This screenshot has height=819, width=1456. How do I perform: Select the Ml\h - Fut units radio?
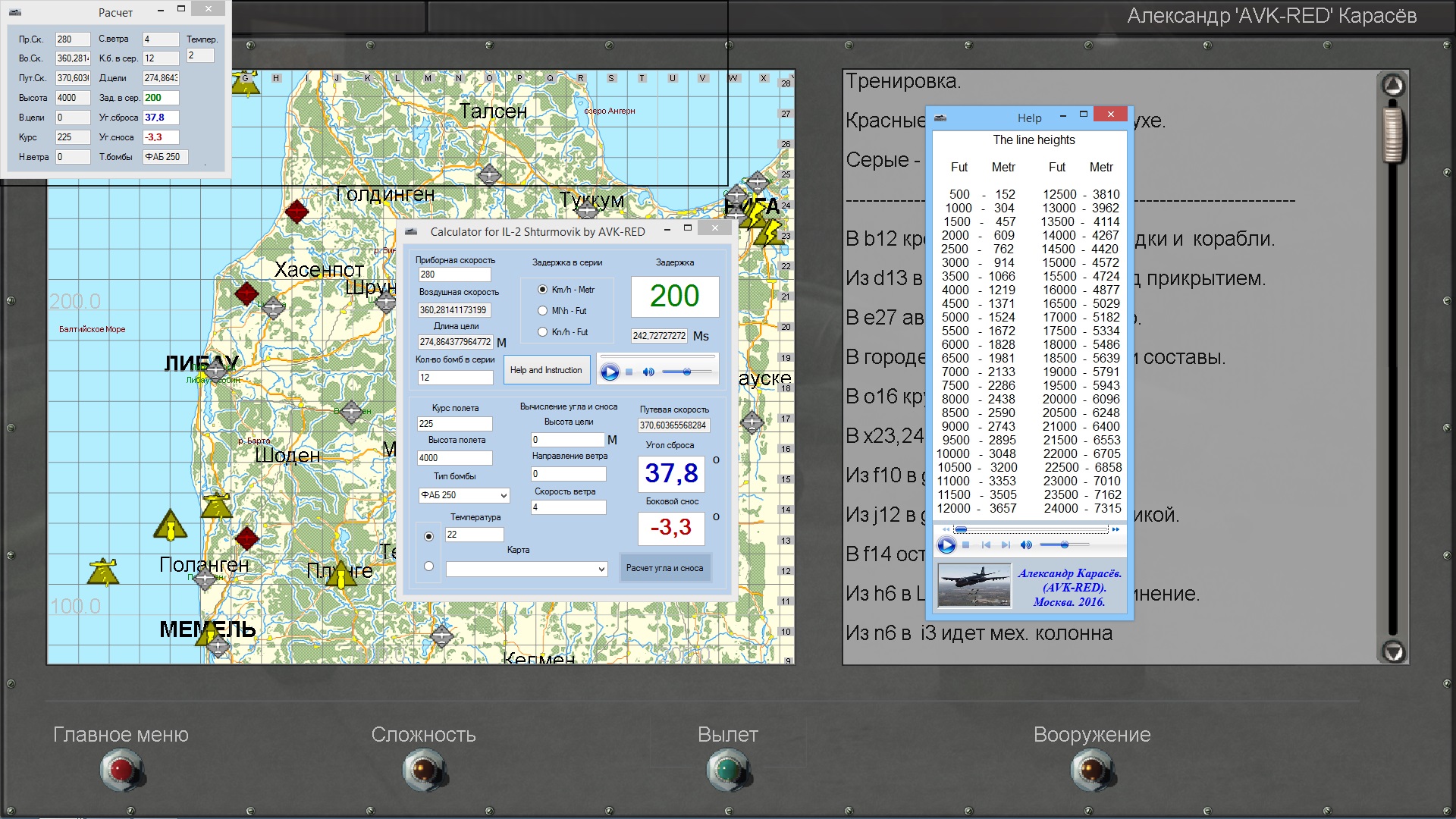pyautogui.click(x=542, y=311)
